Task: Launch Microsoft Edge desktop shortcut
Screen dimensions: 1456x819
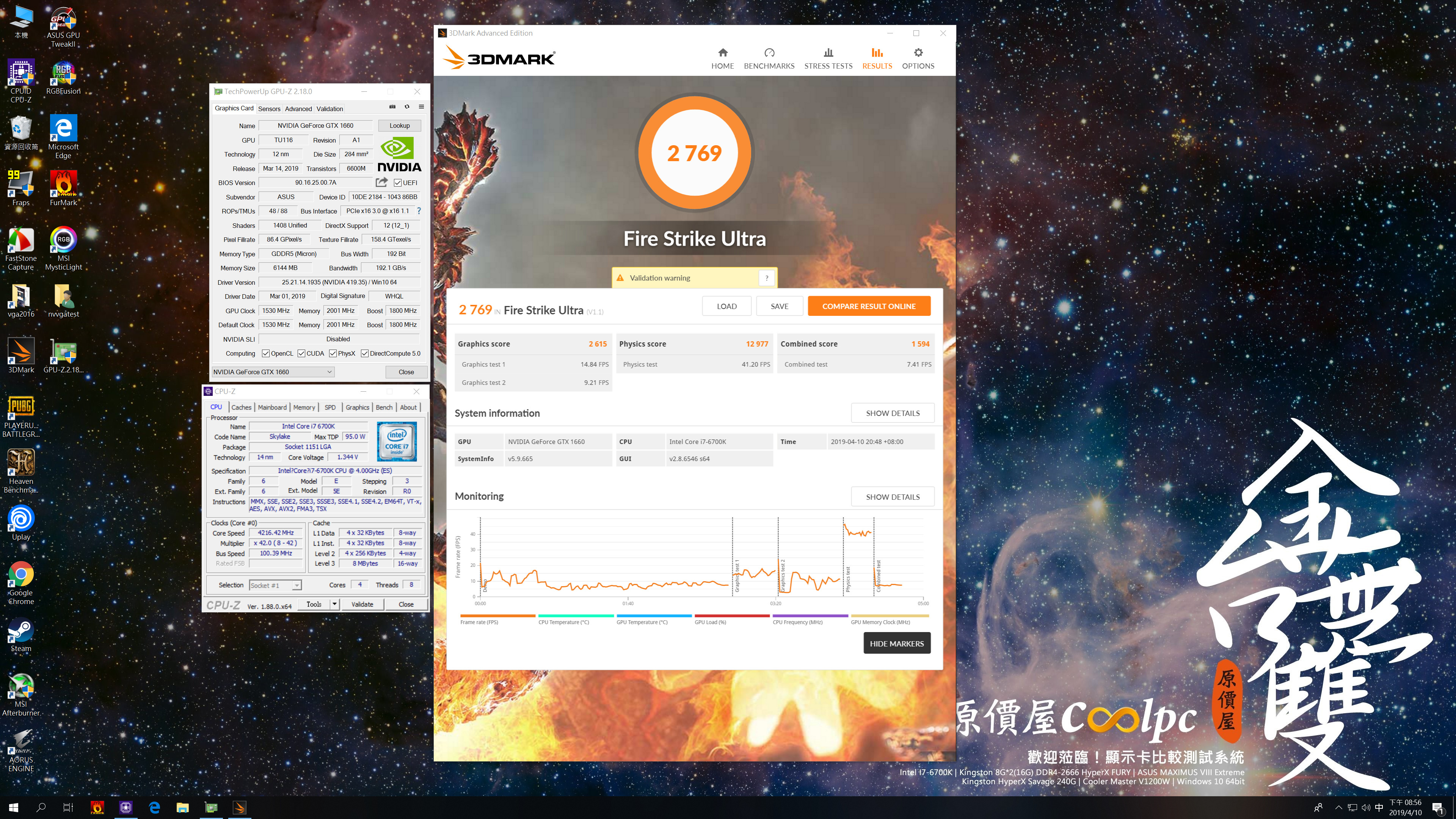Action: click(63, 137)
